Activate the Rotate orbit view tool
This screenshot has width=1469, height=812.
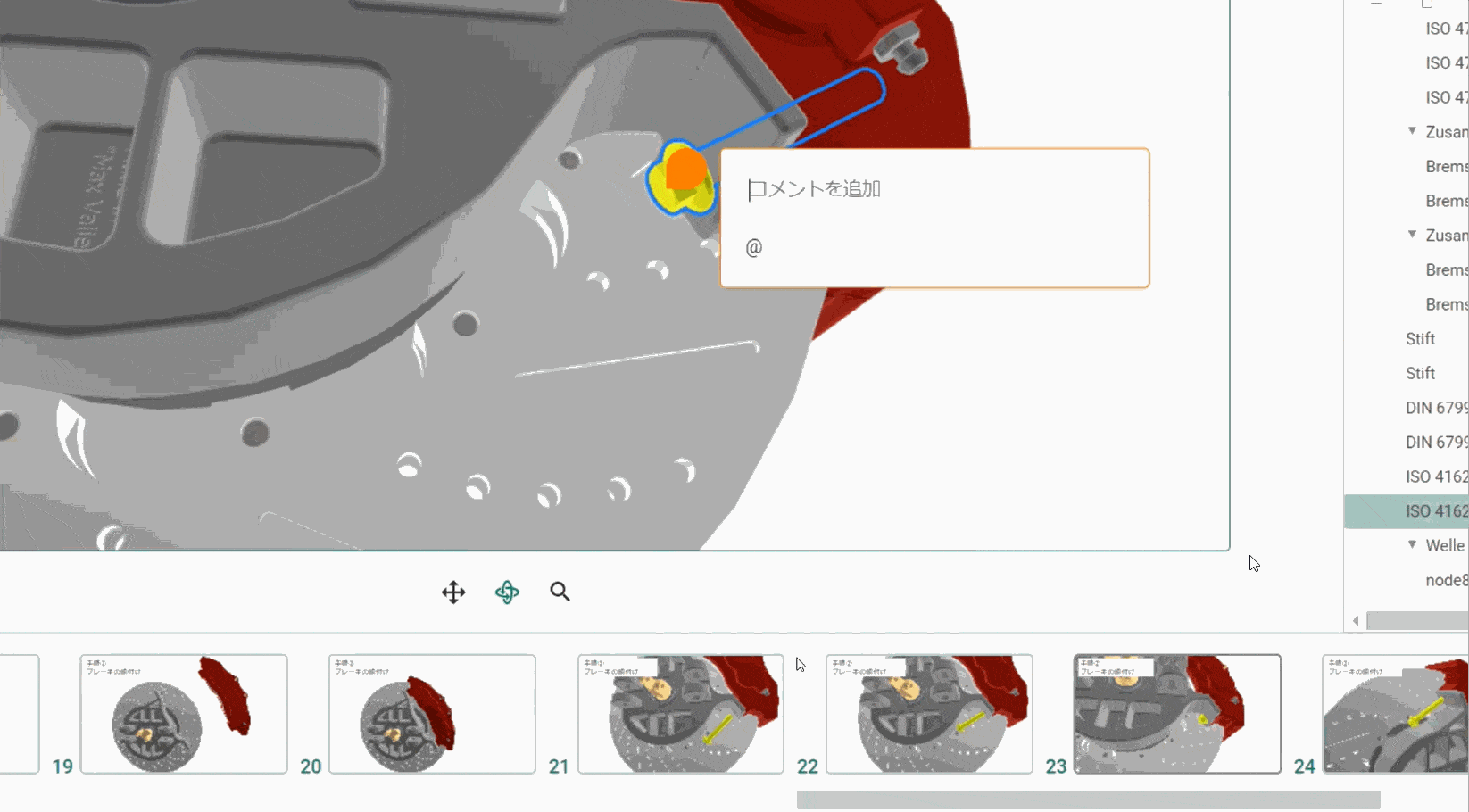(x=507, y=592)
